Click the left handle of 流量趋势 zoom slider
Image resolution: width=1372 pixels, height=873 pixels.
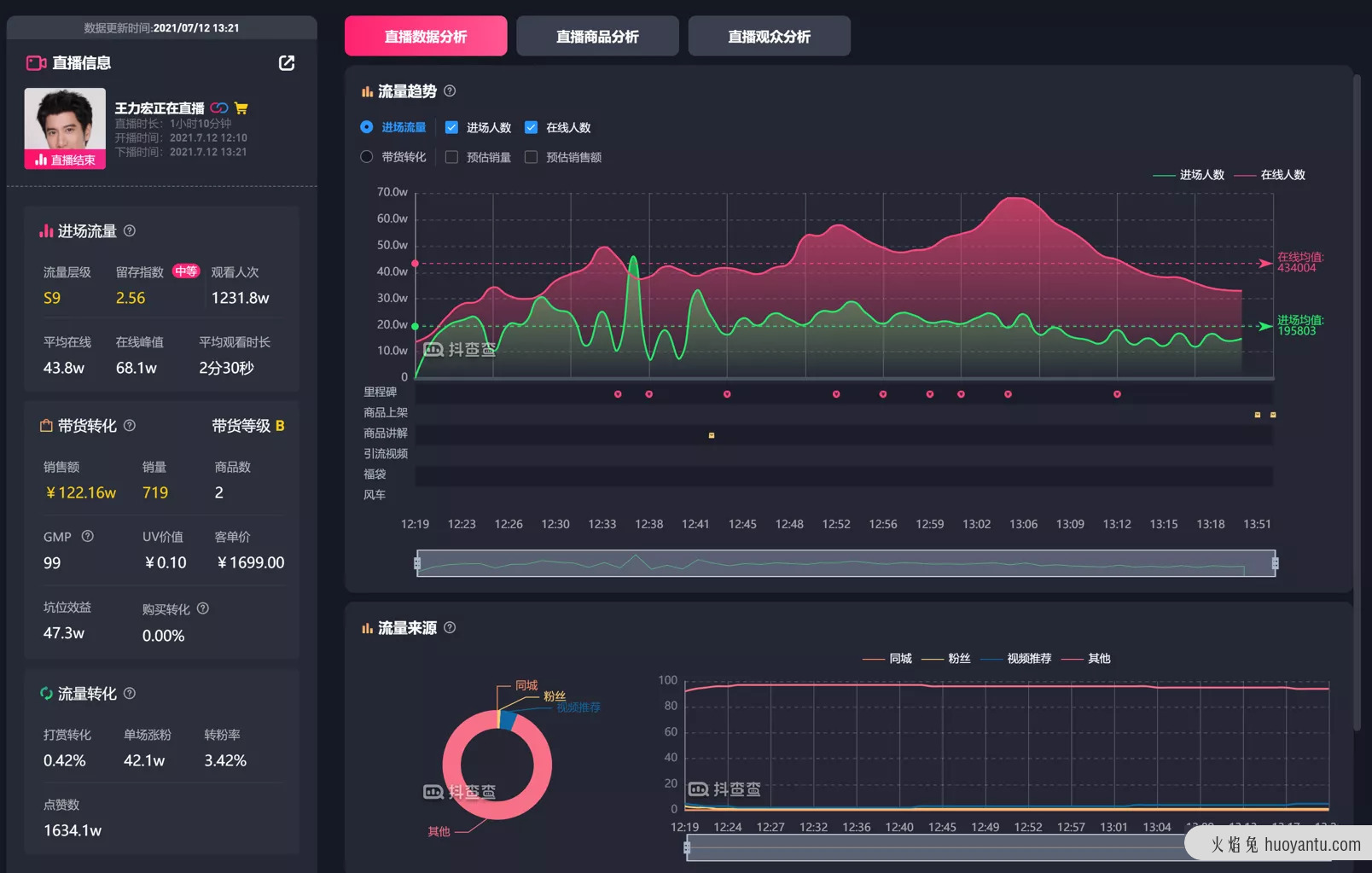point(417,563)
